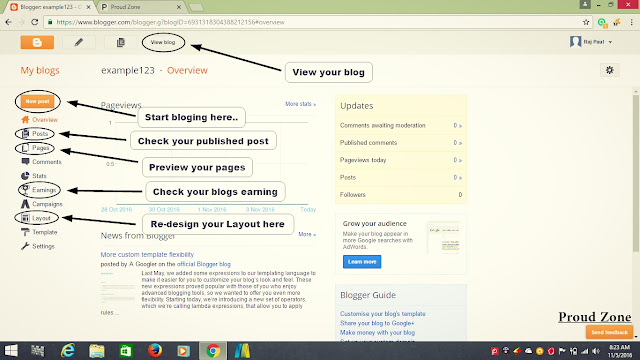Viewport: 640px width, 360px height.
Task: Click the pencil create-post icon
Action: click(79, 42)
